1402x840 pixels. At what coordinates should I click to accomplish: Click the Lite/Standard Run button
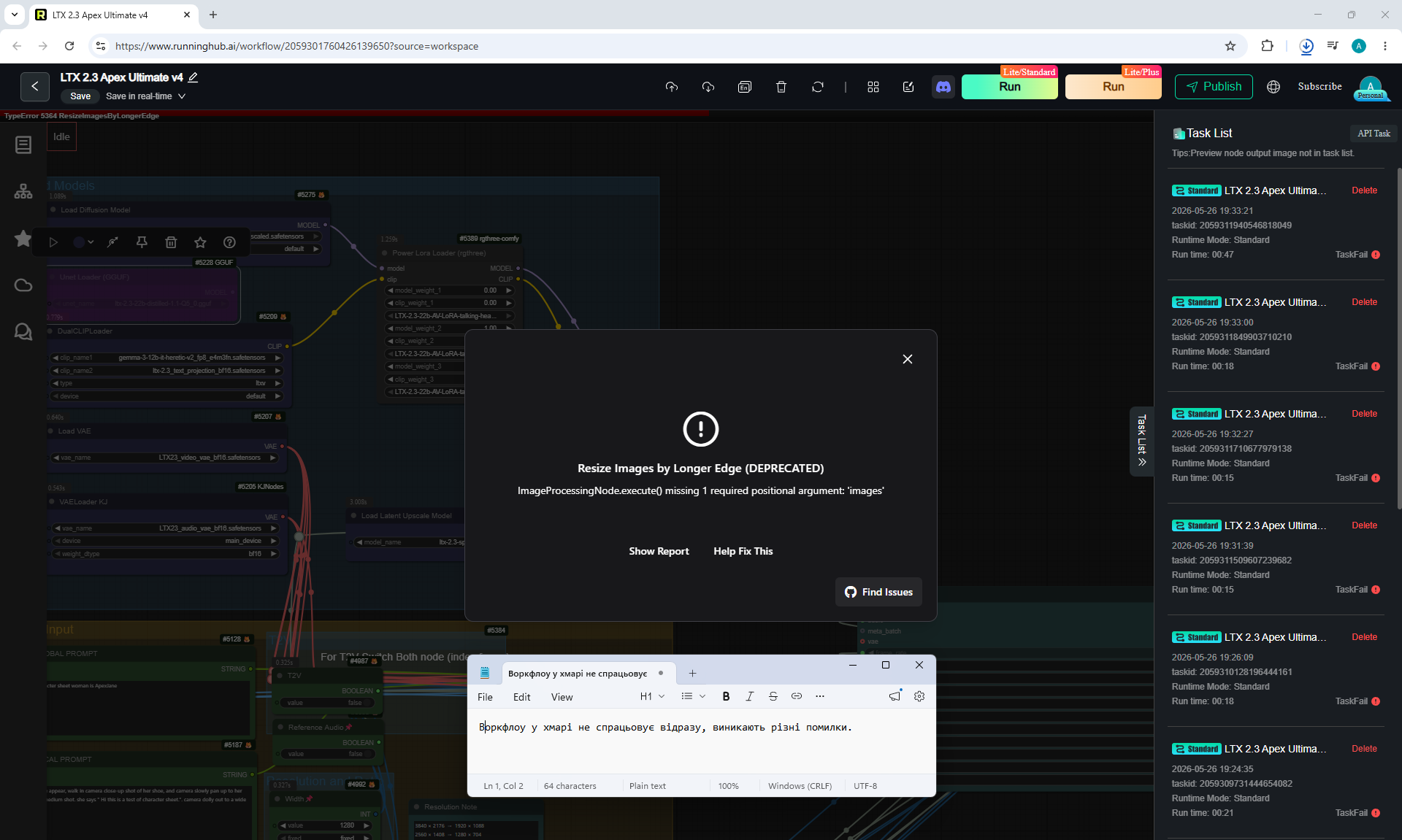[1009, 87]
